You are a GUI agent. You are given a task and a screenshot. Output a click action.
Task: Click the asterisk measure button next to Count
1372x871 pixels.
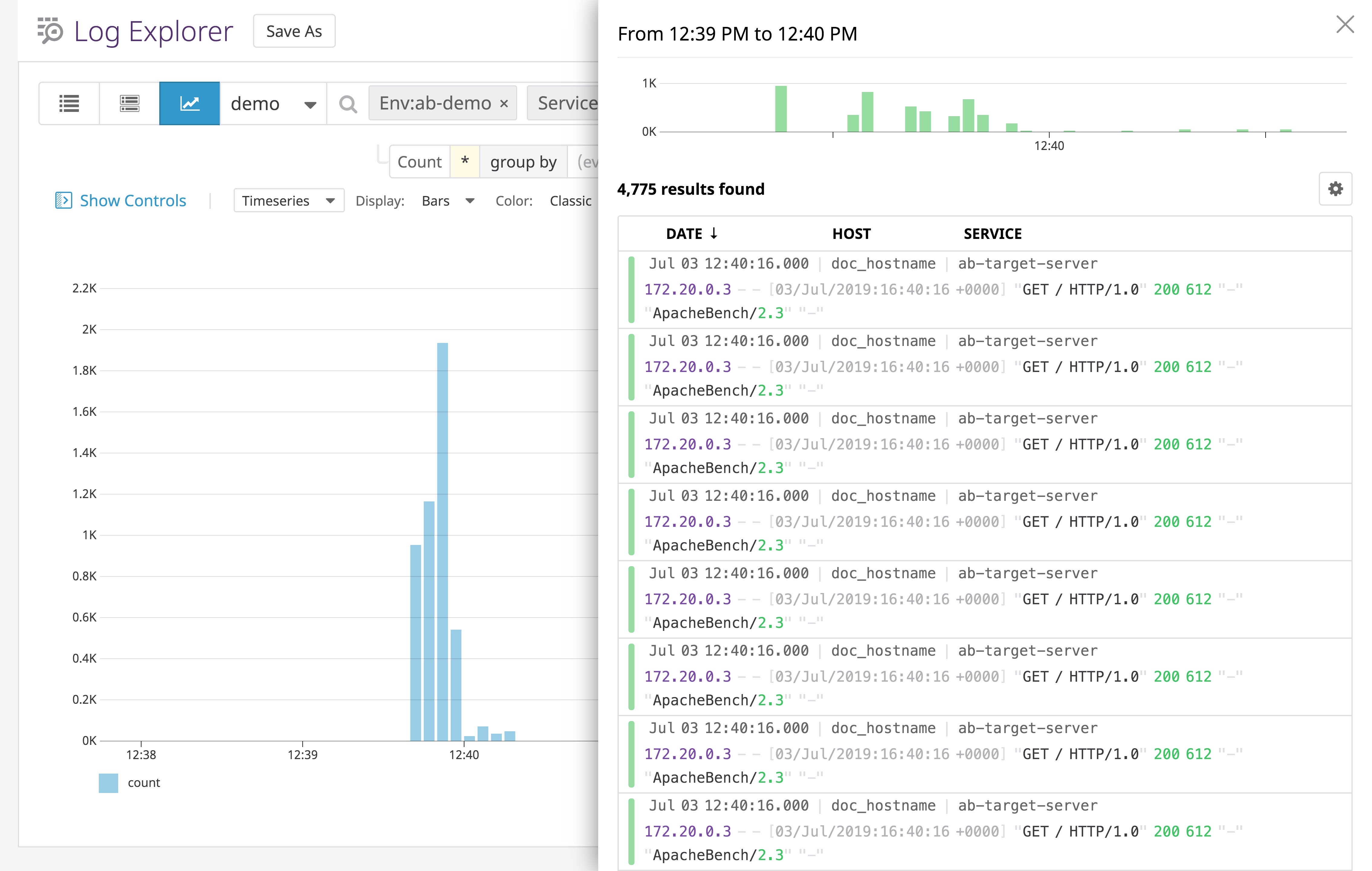pos(464,161)
